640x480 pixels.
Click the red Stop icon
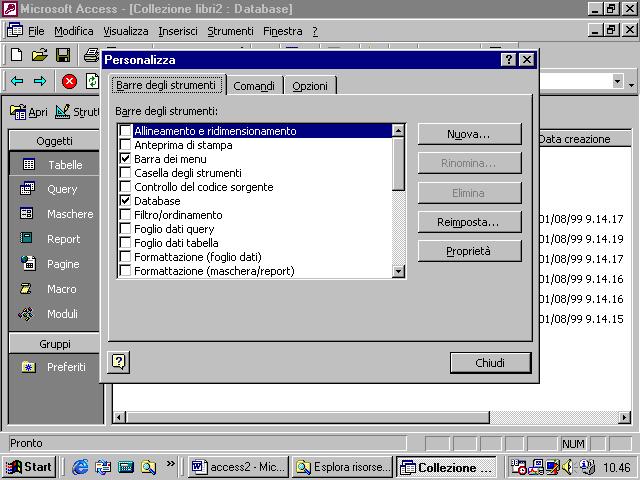point(69,81)
